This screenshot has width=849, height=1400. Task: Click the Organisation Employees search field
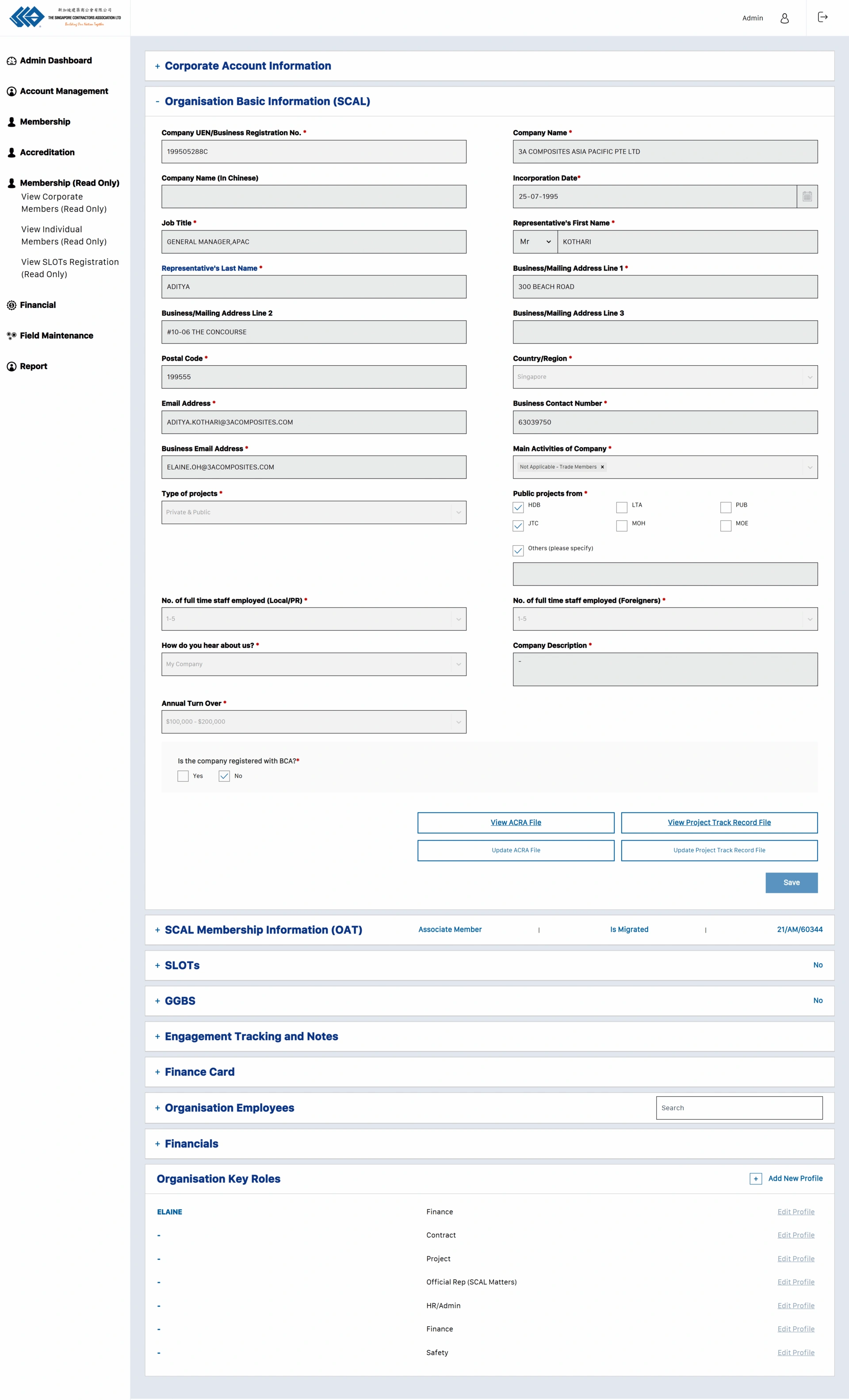739,1107
